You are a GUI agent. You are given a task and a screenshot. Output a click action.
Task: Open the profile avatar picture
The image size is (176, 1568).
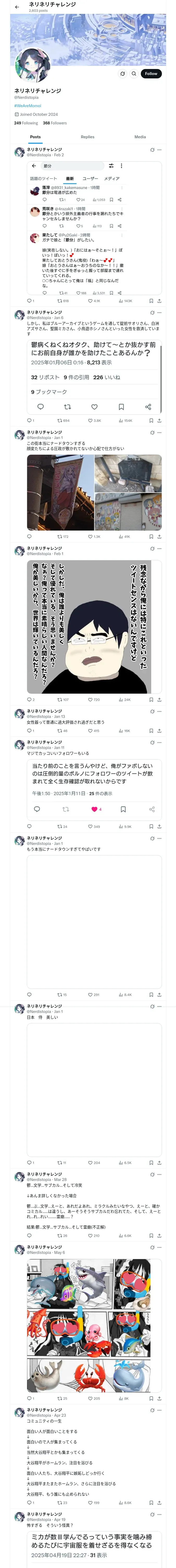point(32,65)
